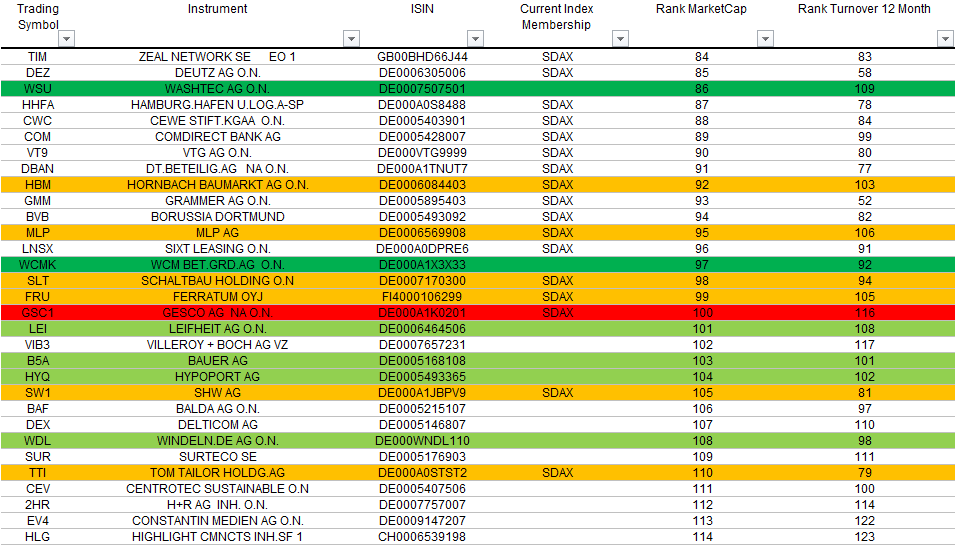Select ISIN DE000WNDL110

pyautogui.click(x=422, y=441)
